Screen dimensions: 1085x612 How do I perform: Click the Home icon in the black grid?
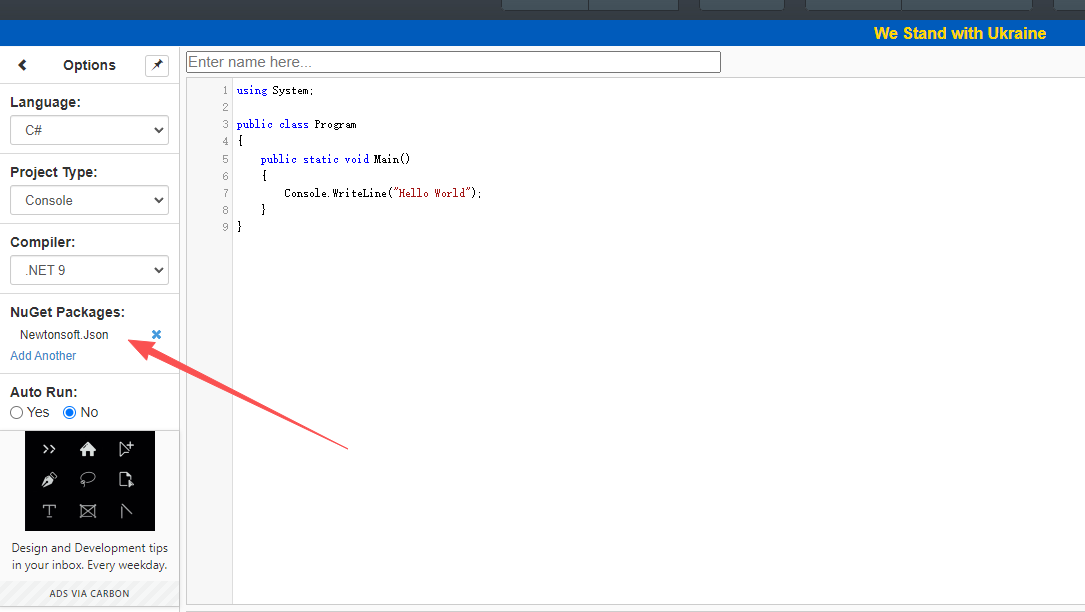click(88, 448)
